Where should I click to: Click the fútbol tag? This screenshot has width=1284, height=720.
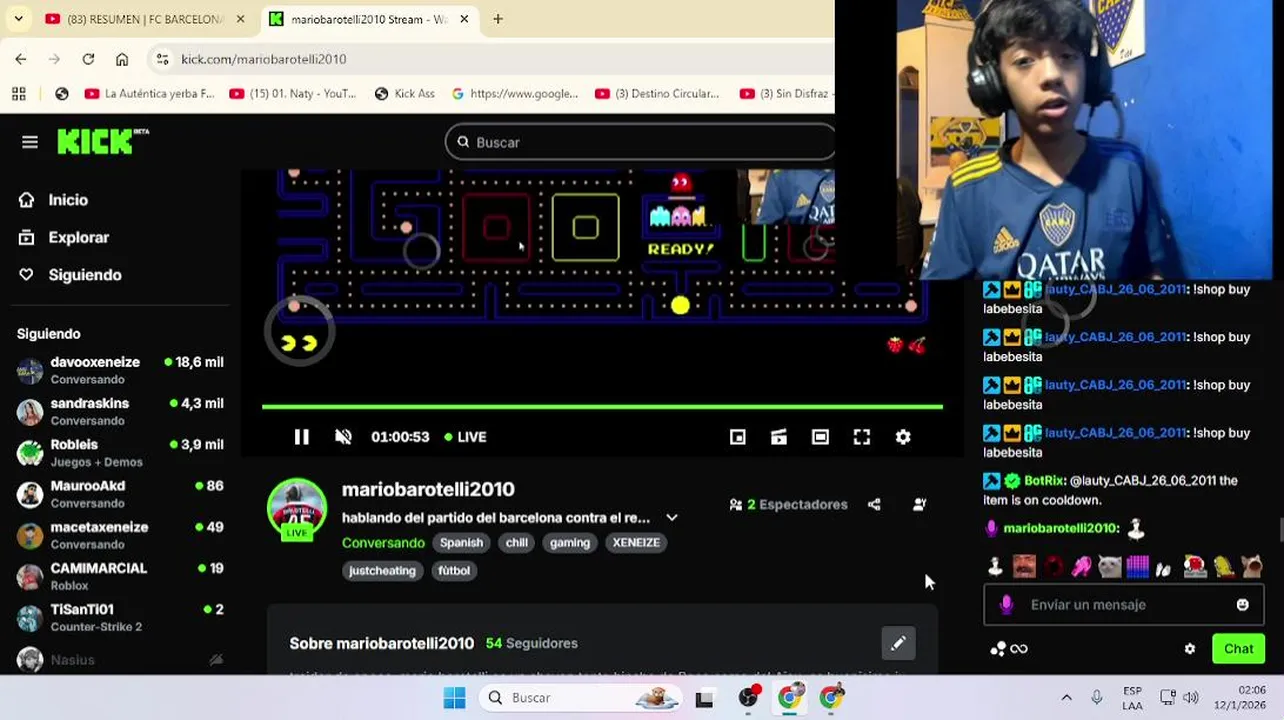(x=453, y=571)
